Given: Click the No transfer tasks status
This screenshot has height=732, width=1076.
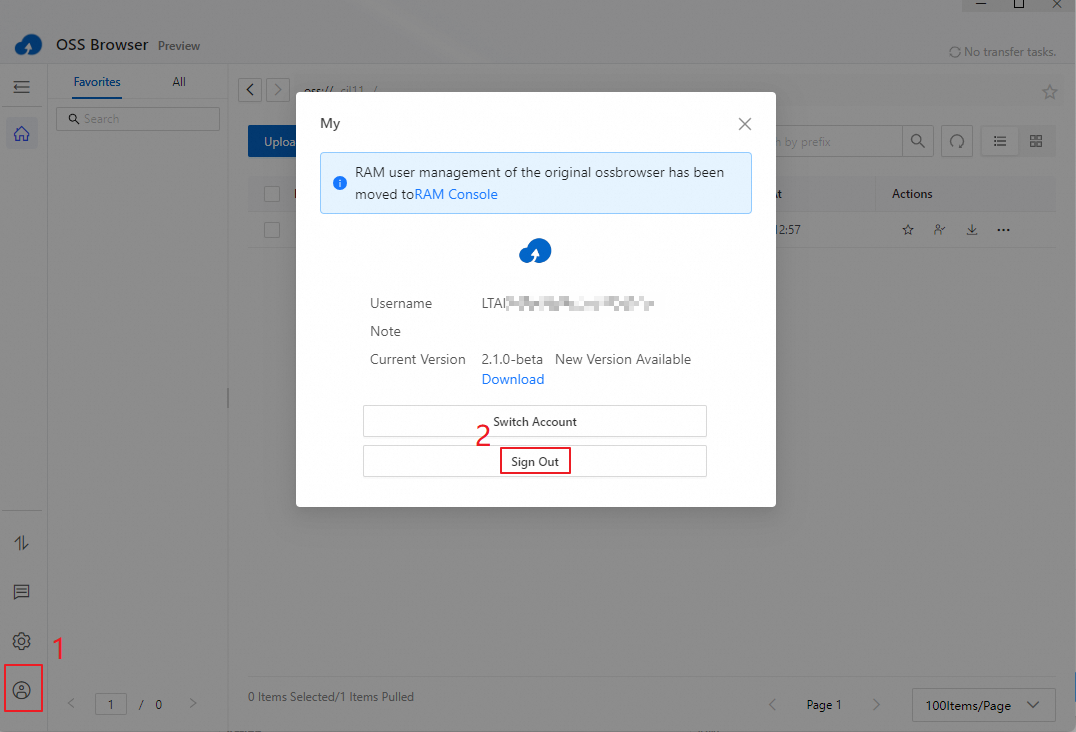Looking at the screenshot, I should click(x=1003, y=52).
